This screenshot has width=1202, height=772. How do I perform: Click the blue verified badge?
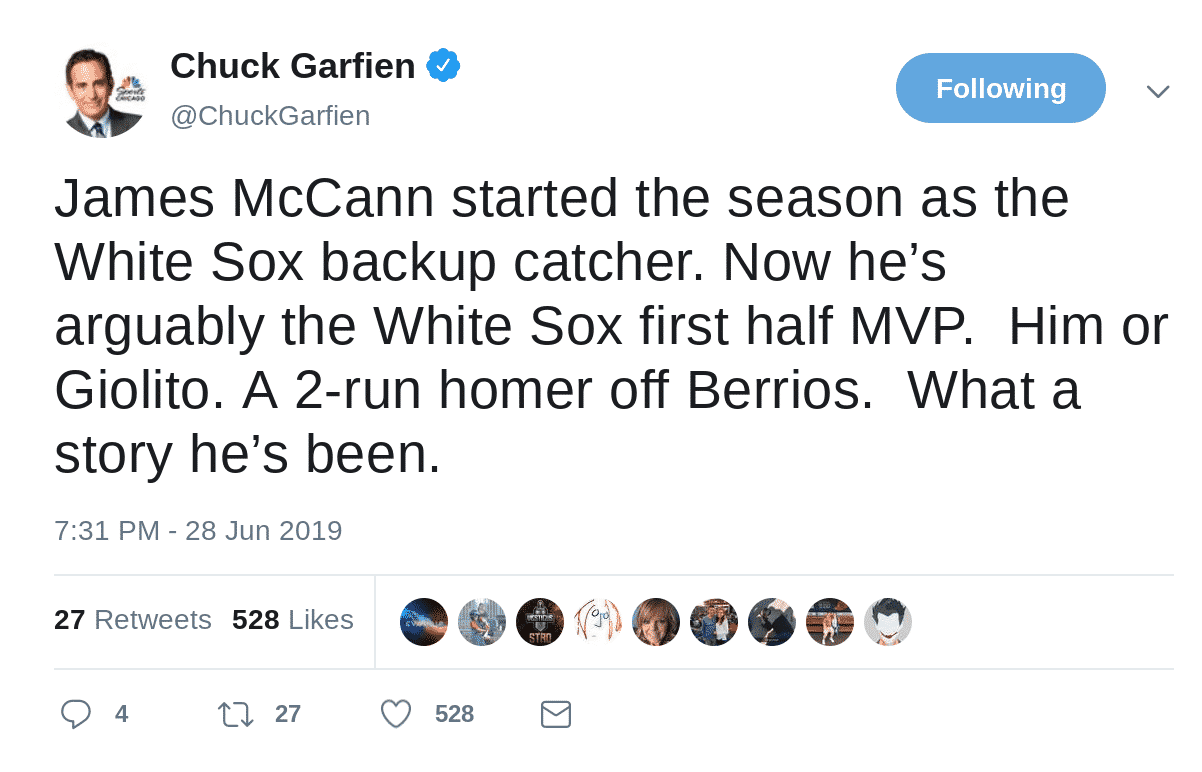[443, 66]
